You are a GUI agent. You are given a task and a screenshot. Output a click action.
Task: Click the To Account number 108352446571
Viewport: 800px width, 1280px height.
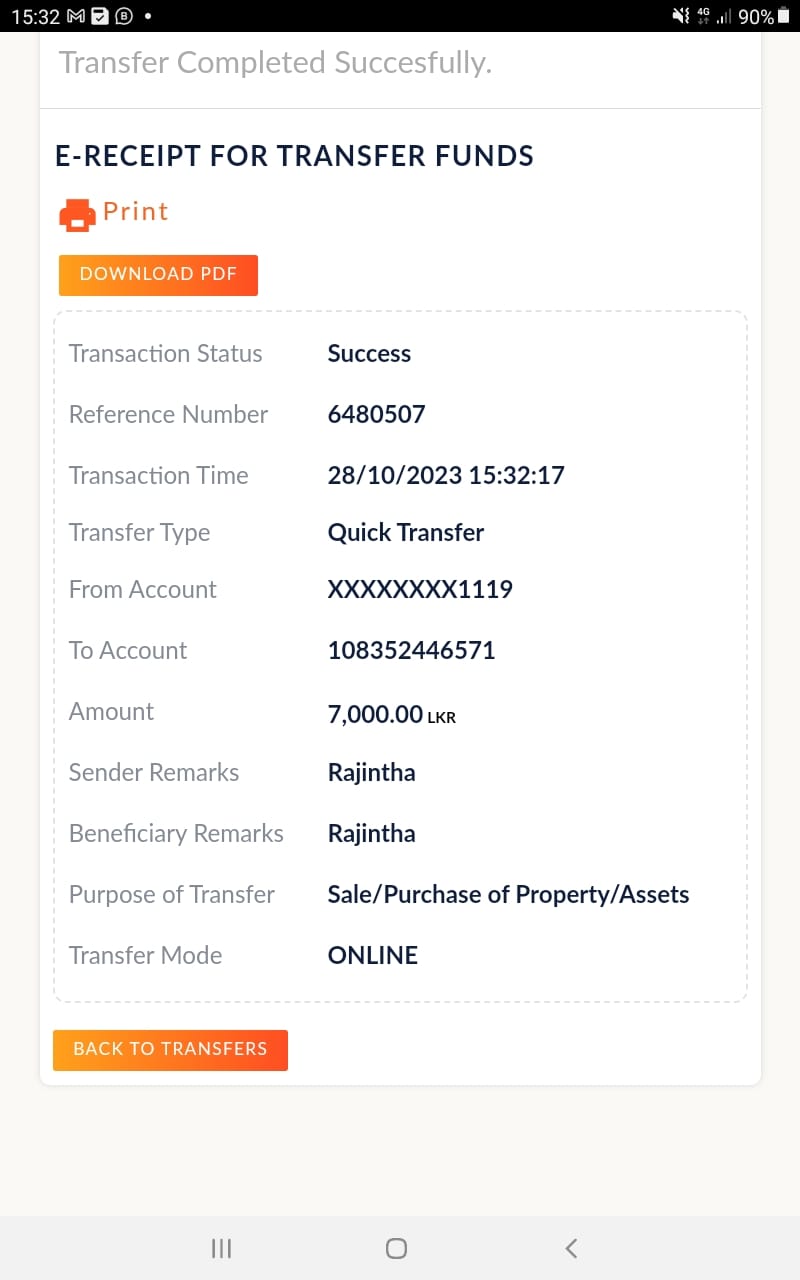[x=411, y=650]
